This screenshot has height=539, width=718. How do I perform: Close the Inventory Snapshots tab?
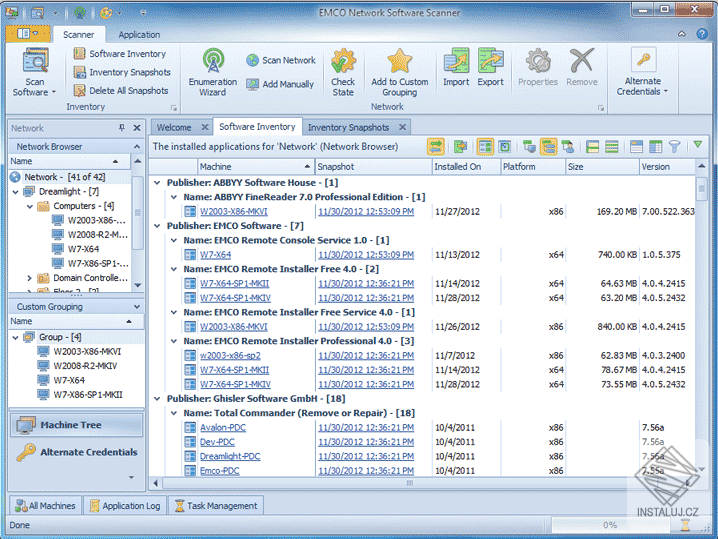tap(403, 127)
